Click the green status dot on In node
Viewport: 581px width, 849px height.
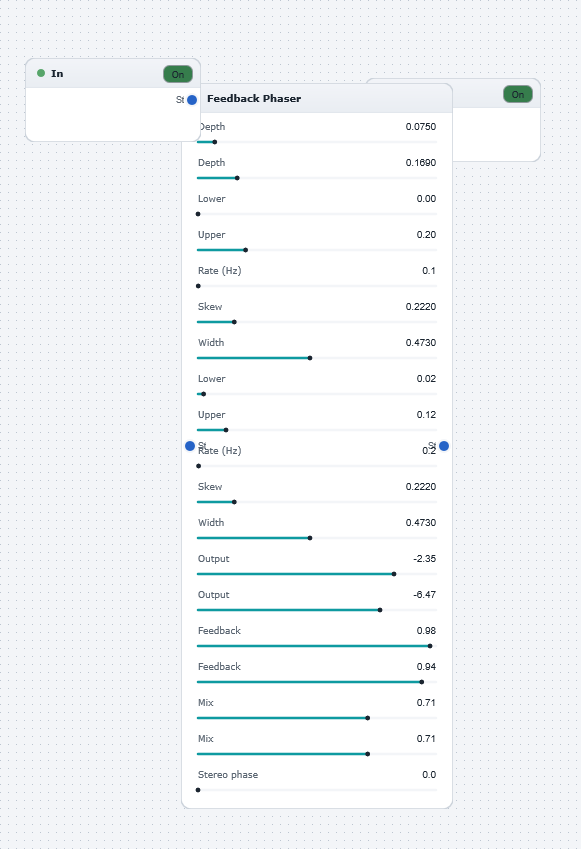point(41,73)
